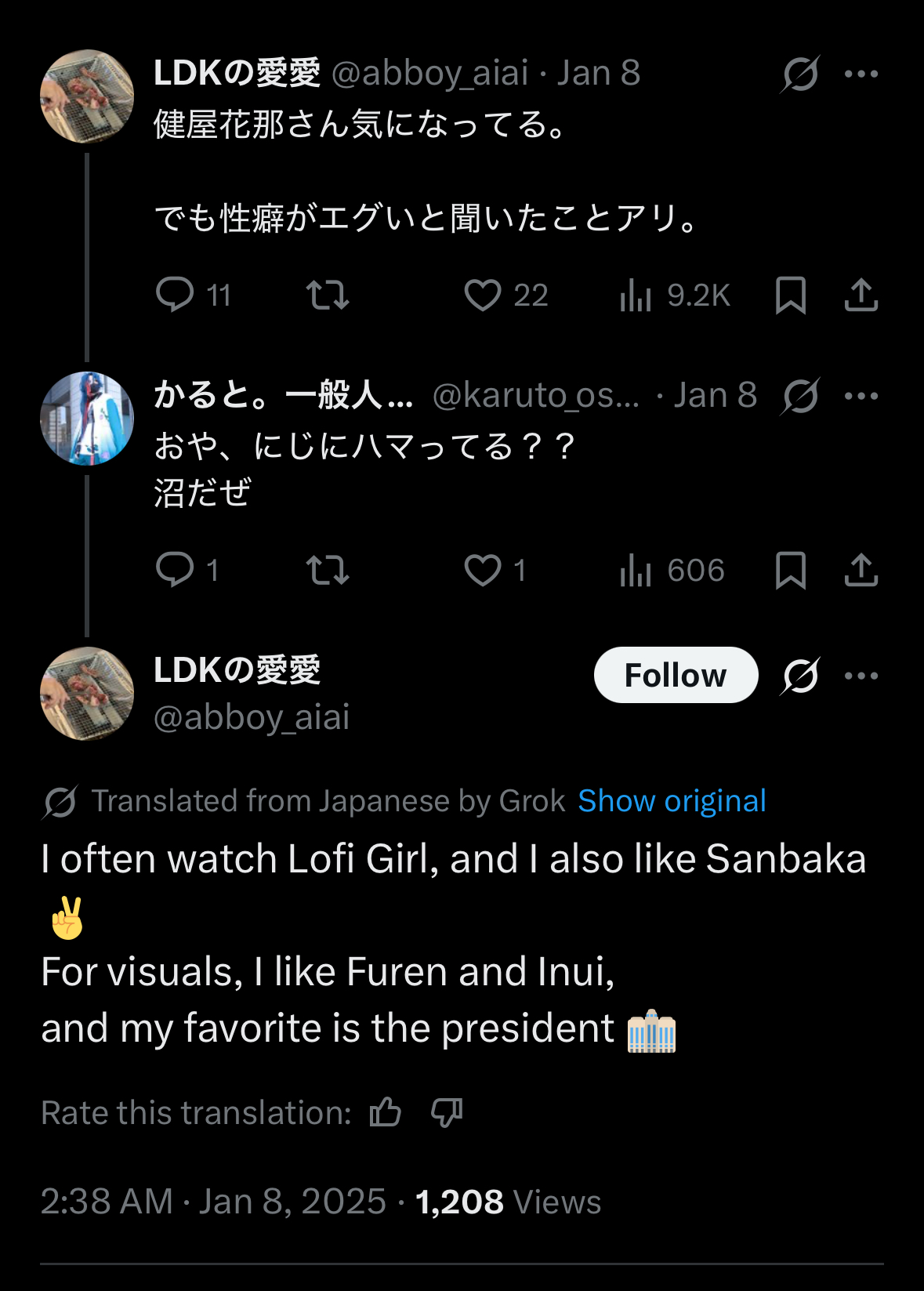Image resolution: width=924 pixels, height=1291 pixels.
Task: Open more options for かると's tweet
Action: click(861, 396)
